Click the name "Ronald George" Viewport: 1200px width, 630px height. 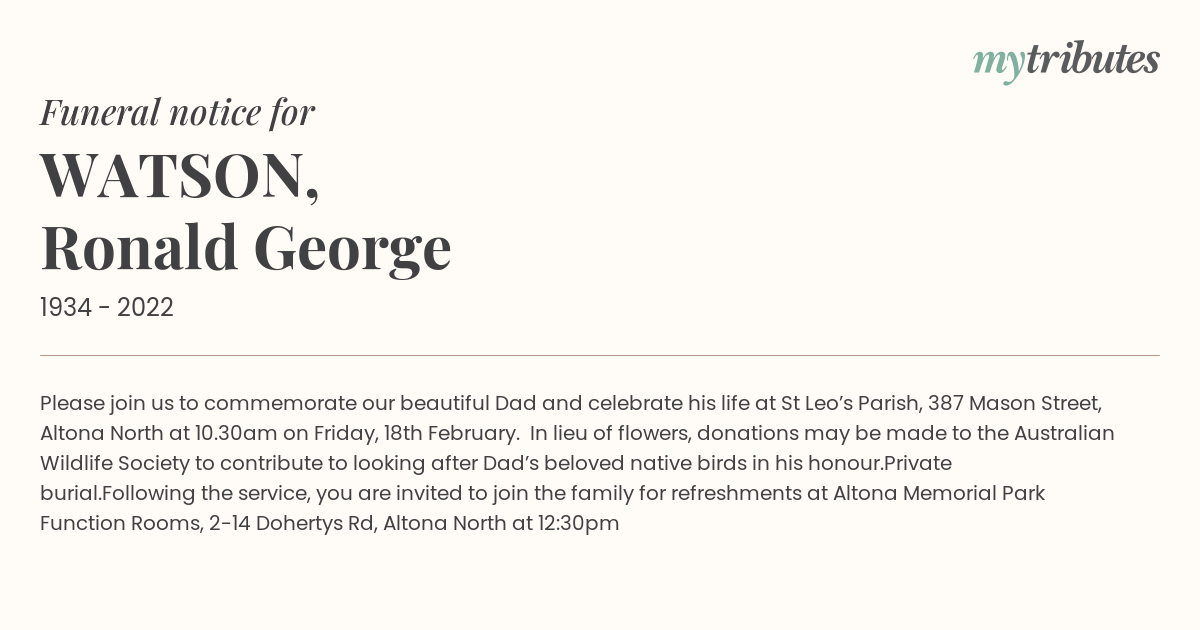[x=246, y=249]
